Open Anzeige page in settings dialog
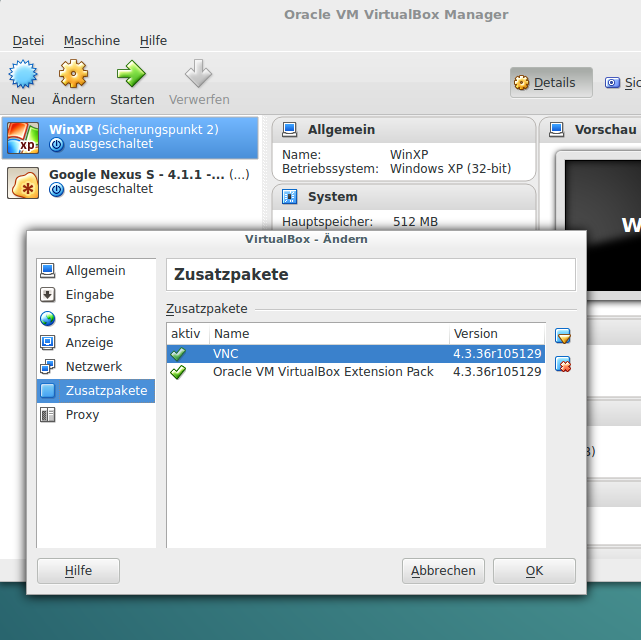The height and width of the screenshot is (640, 641). point(96,342)
